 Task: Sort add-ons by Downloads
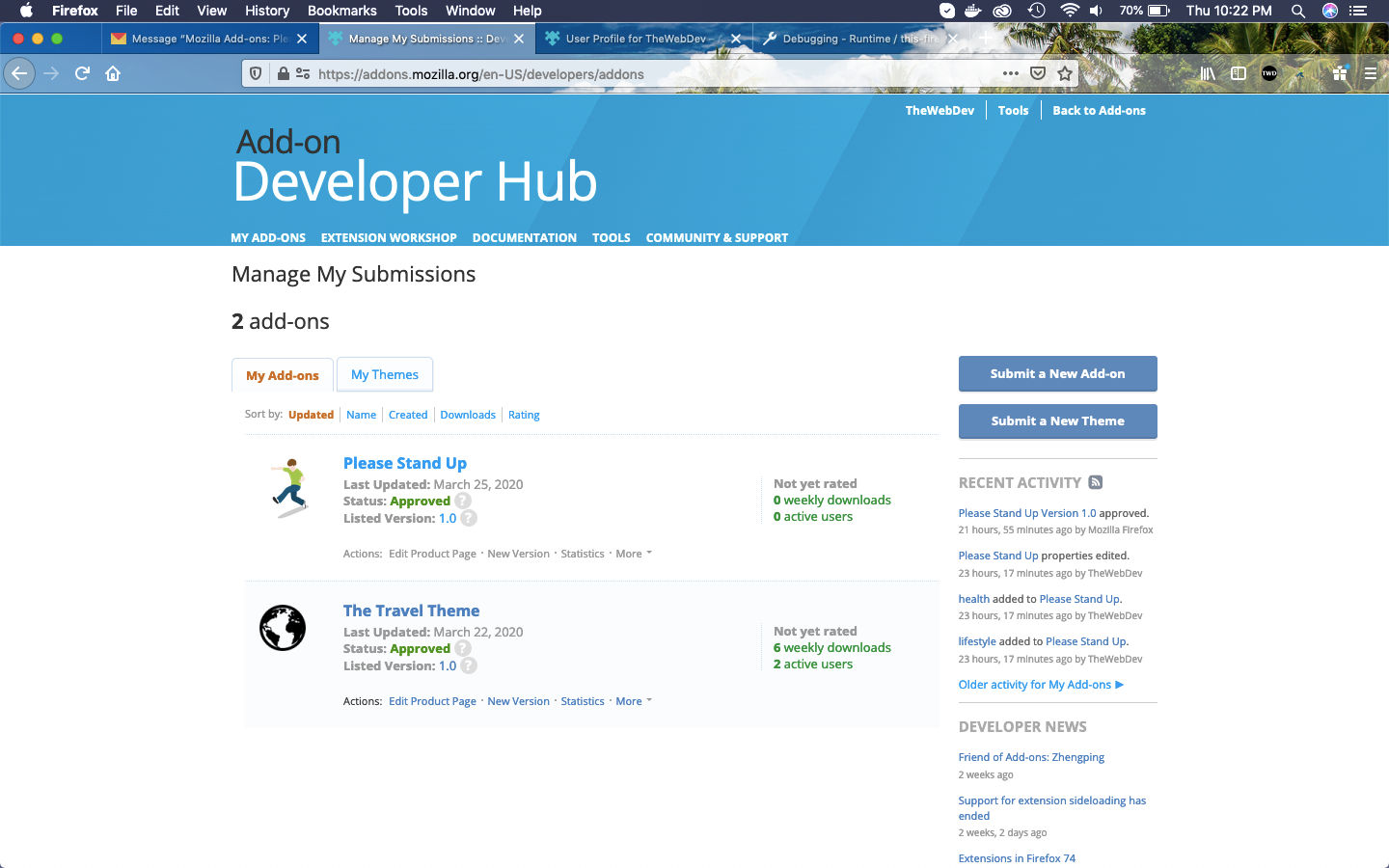468,415
